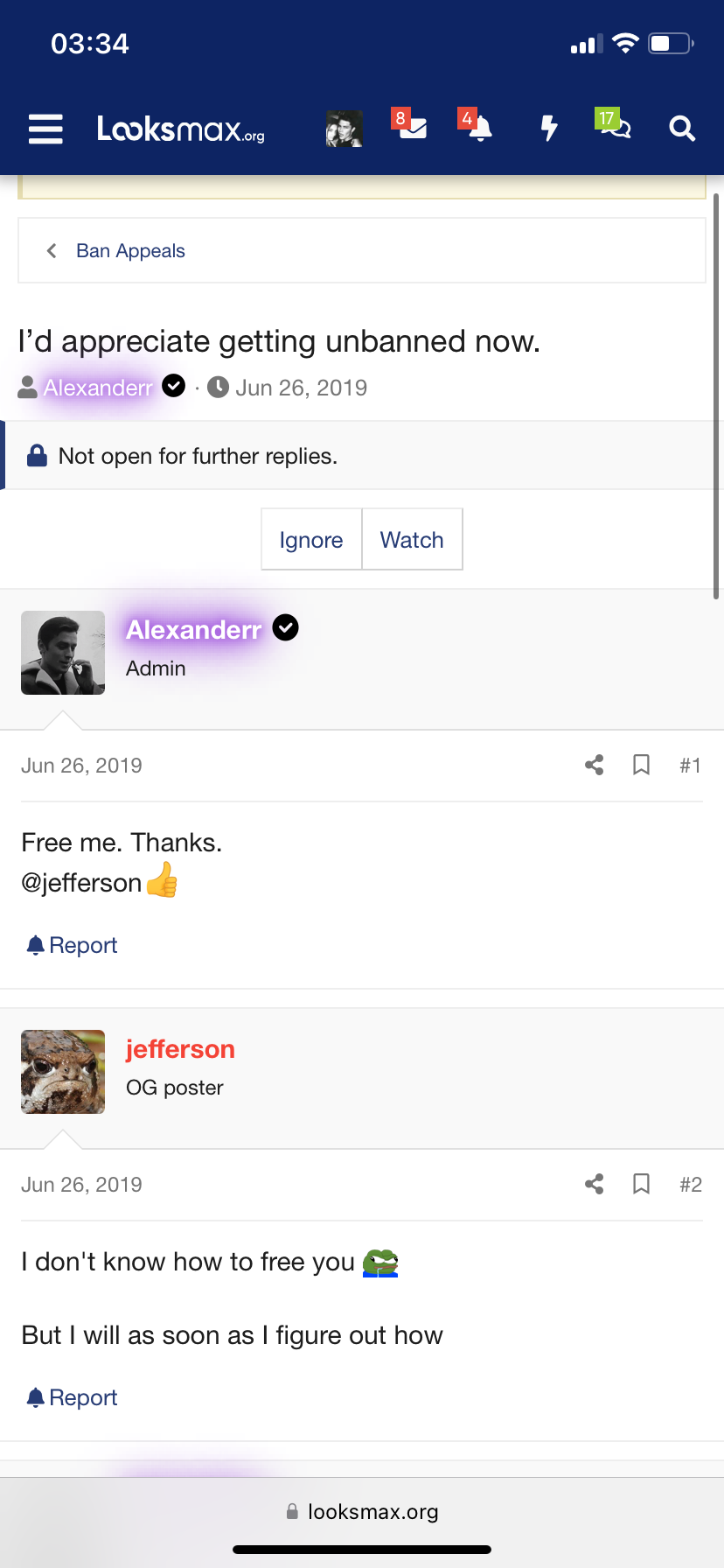724x1568 pixels.
Task: Open jefferson's profile from the username
Action: pos(180,1049)
